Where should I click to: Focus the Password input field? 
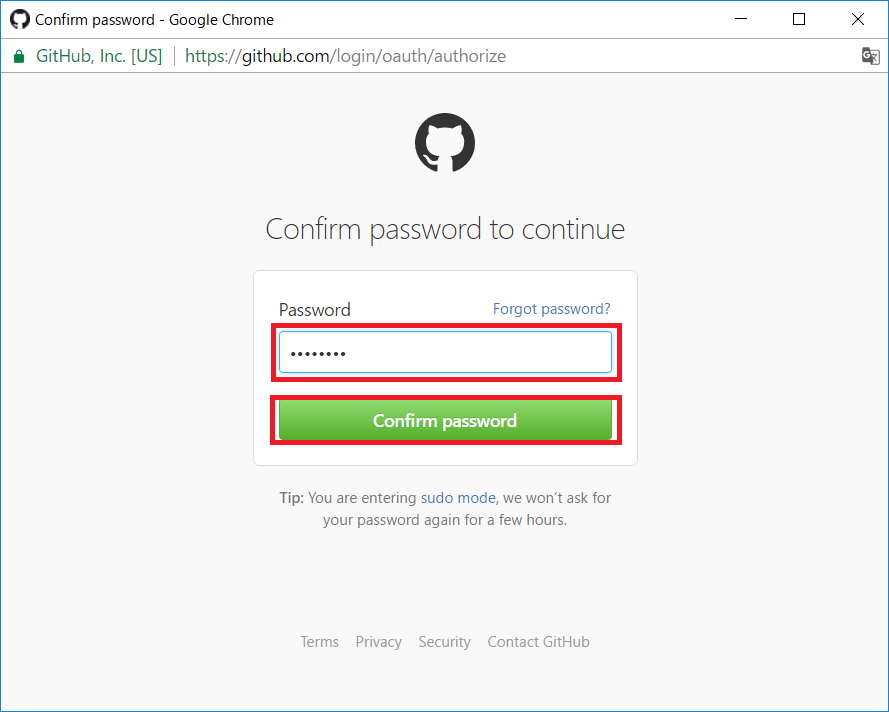pyautogui.click(x=445, y=353)
